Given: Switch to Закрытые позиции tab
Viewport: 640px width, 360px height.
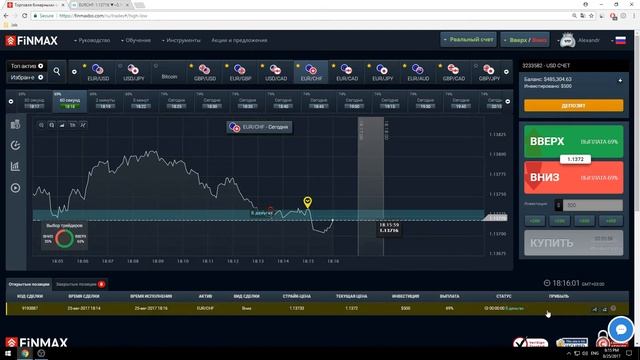Looking at the screenshot, I should pos(80,284).
